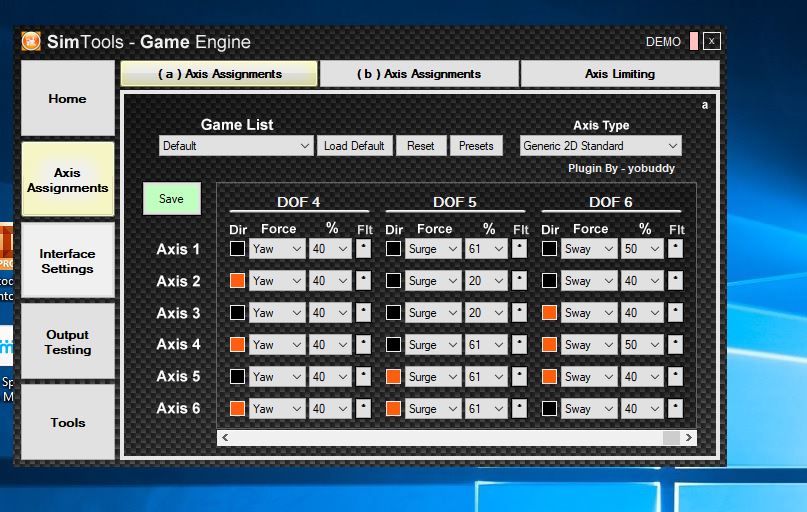The height and width of the screenshot is (512, 807).
Task: Toggle Axis 1 DOF 4 Flt checkbox
Action: click(x=363, y=249)
